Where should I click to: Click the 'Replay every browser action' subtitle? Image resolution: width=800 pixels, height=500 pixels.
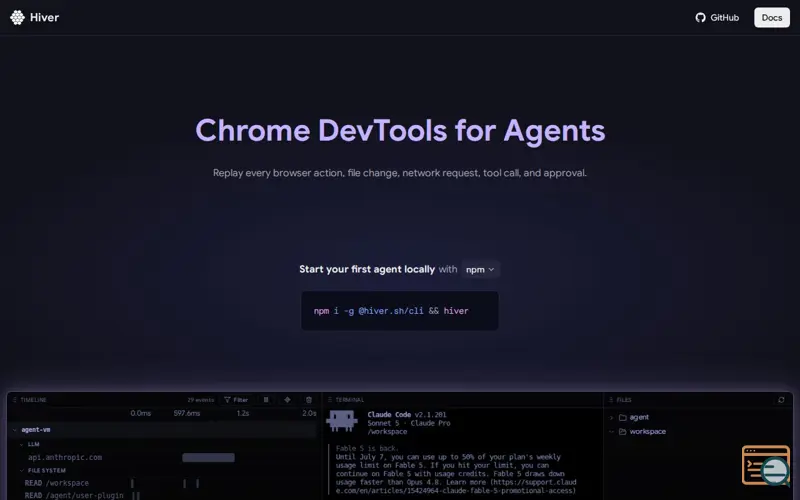pyautogui.click(x=399, y=173)
